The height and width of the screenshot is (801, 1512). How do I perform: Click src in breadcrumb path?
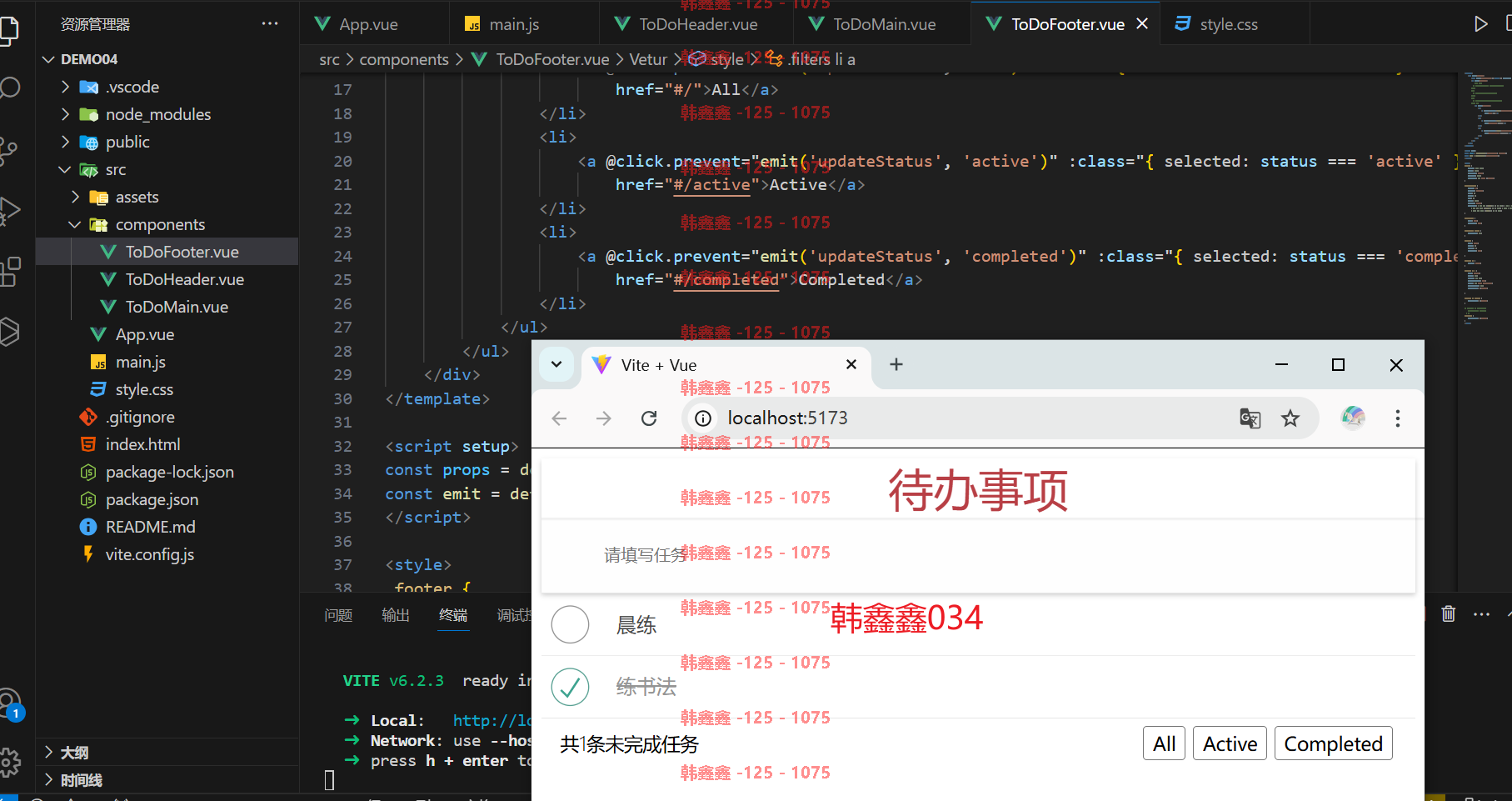329,59
